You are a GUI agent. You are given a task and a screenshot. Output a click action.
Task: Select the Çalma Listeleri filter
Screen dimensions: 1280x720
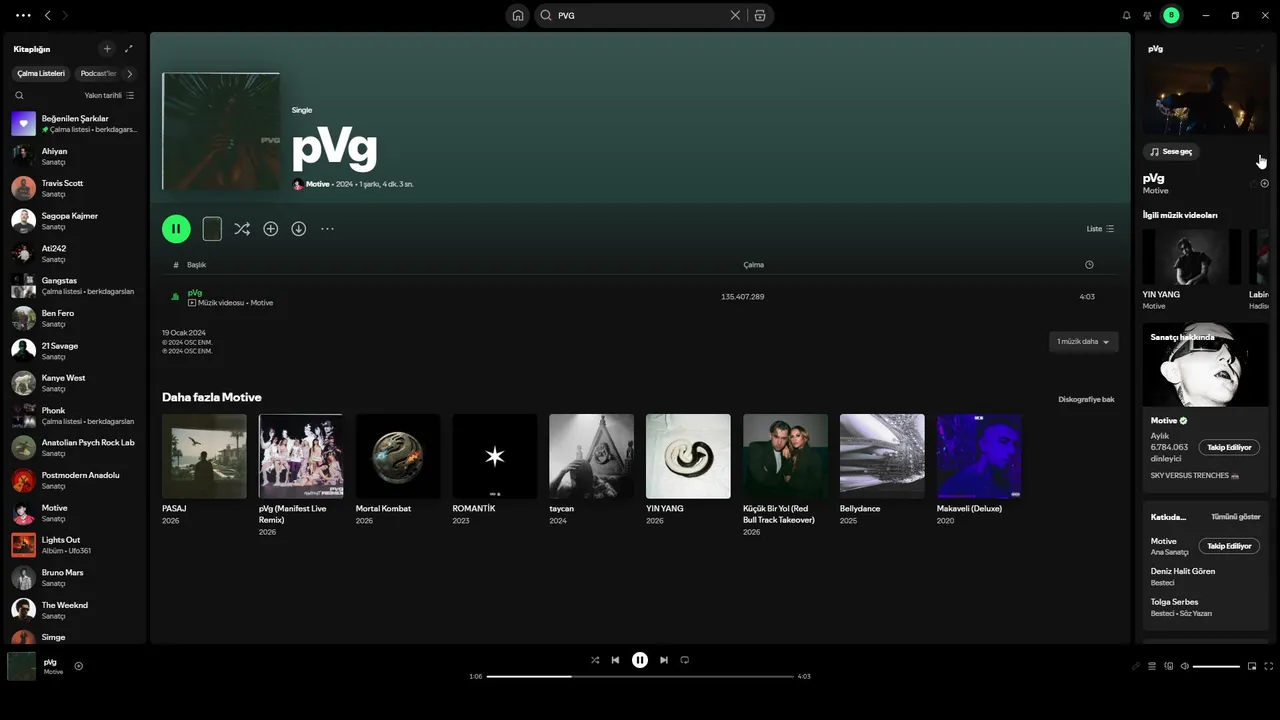(x=41, y=73)
